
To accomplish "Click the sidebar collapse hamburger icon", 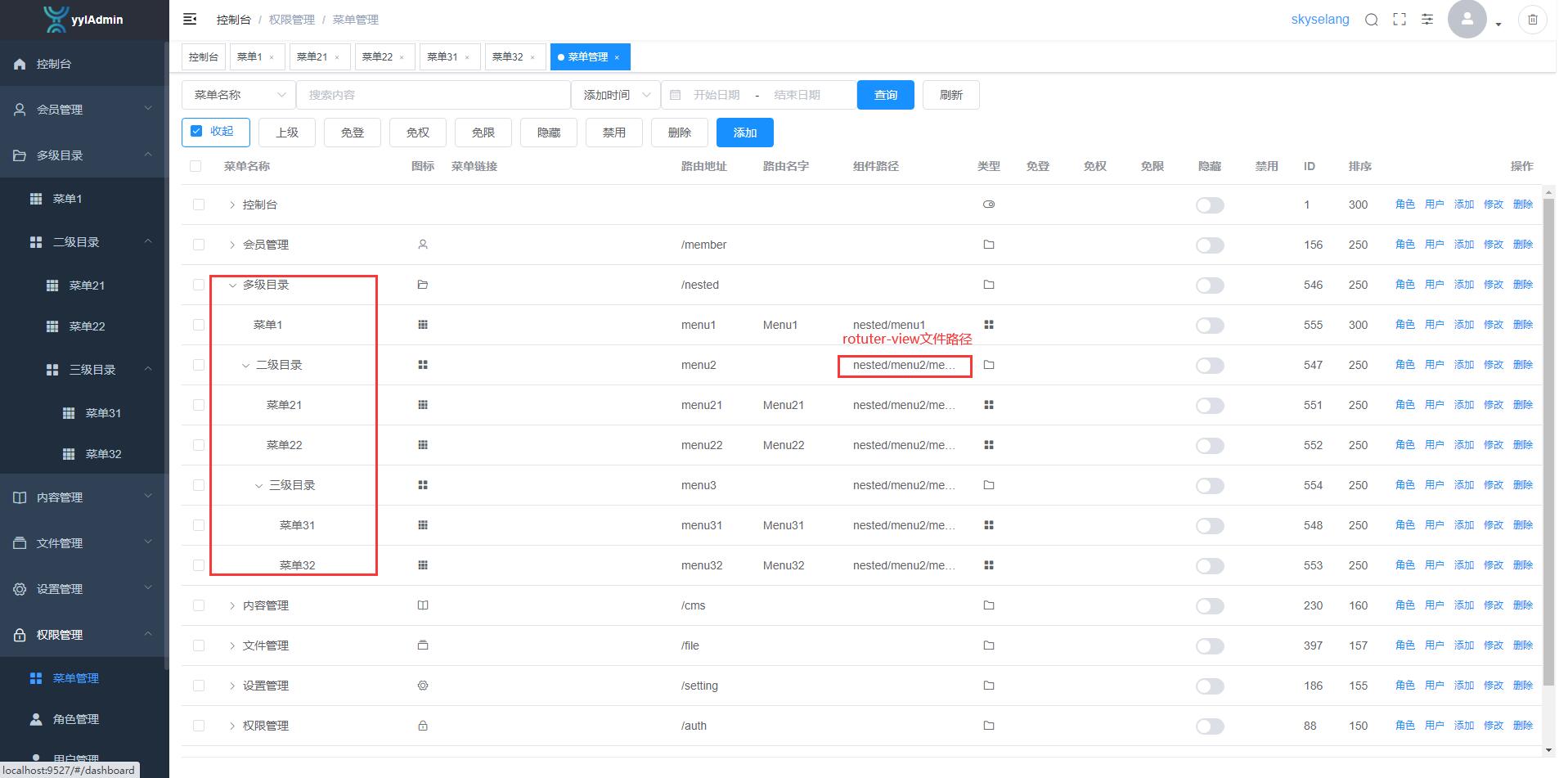I will (190, 19).
